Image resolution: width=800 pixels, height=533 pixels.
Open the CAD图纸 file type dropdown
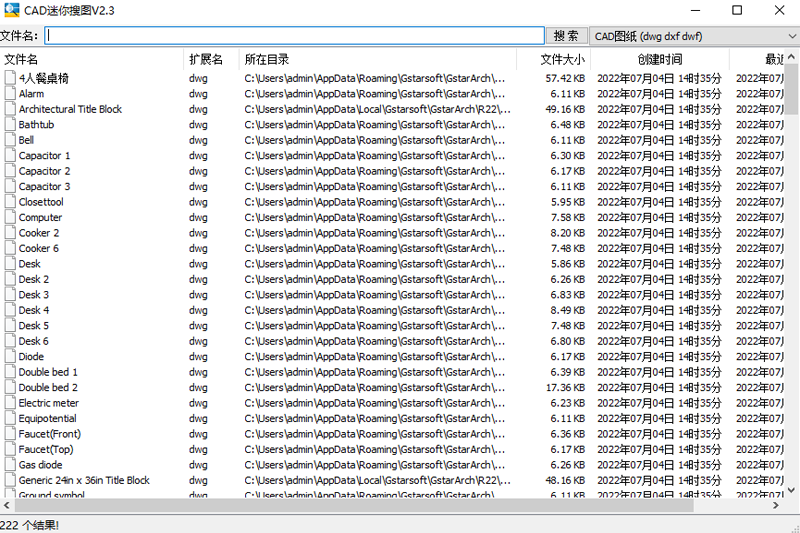[692, 36]
